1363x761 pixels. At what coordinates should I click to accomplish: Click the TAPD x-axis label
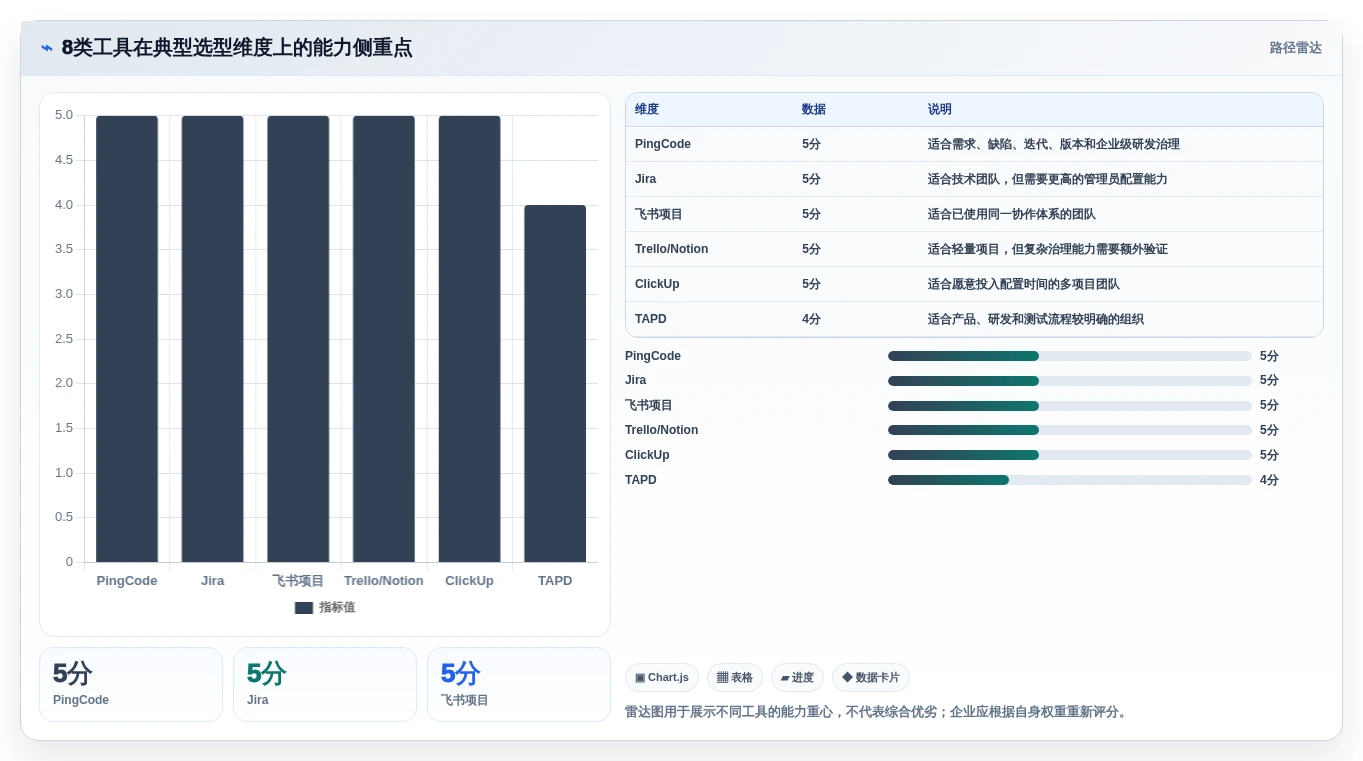(x=555, y=581)
